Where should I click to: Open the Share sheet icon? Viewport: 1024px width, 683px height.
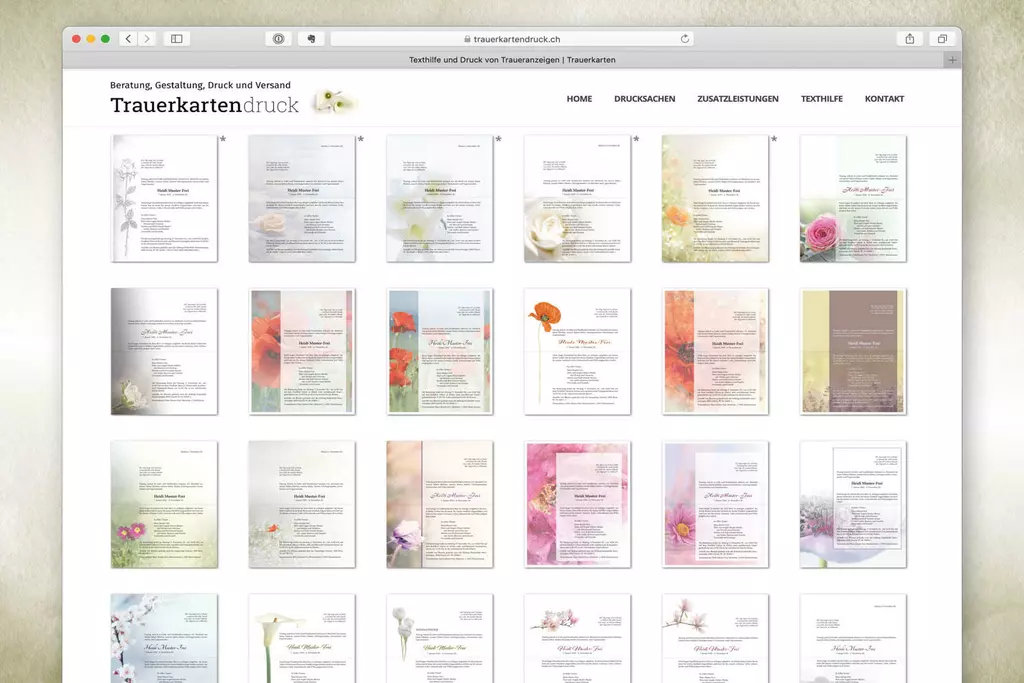(x=910, y=39)
